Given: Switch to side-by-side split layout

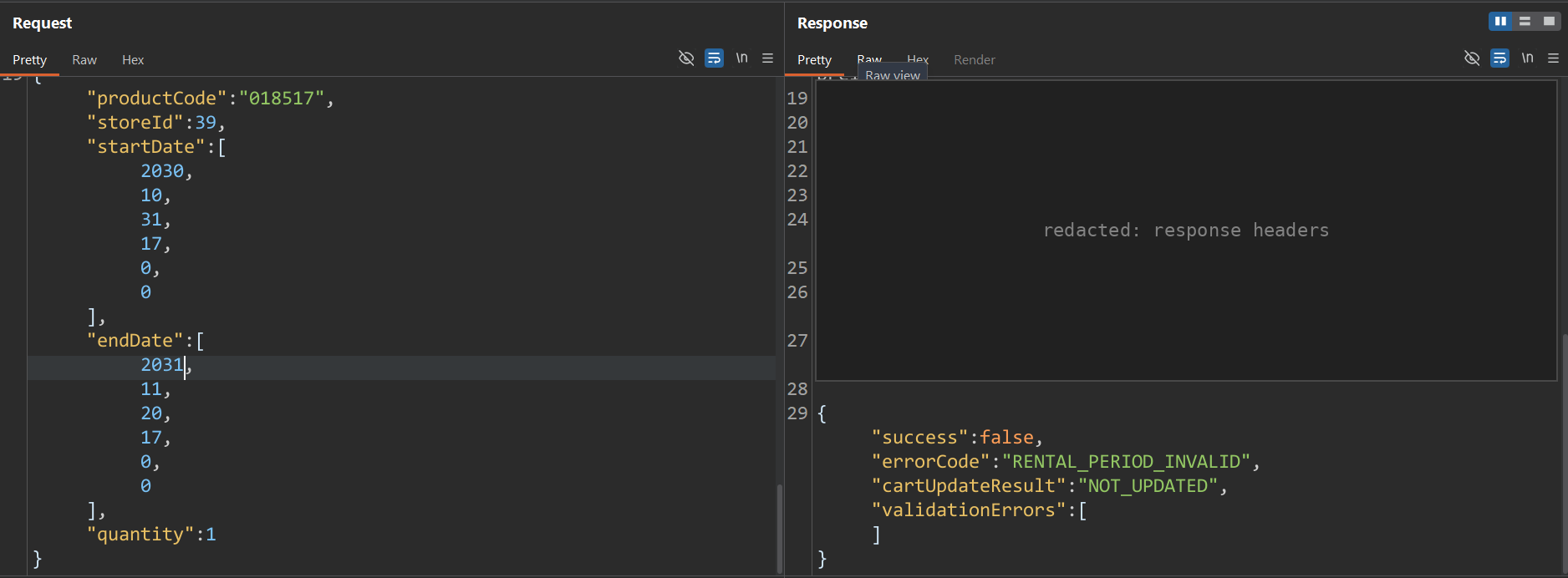Looking at the screenshot, I should tap(1500, 22).
